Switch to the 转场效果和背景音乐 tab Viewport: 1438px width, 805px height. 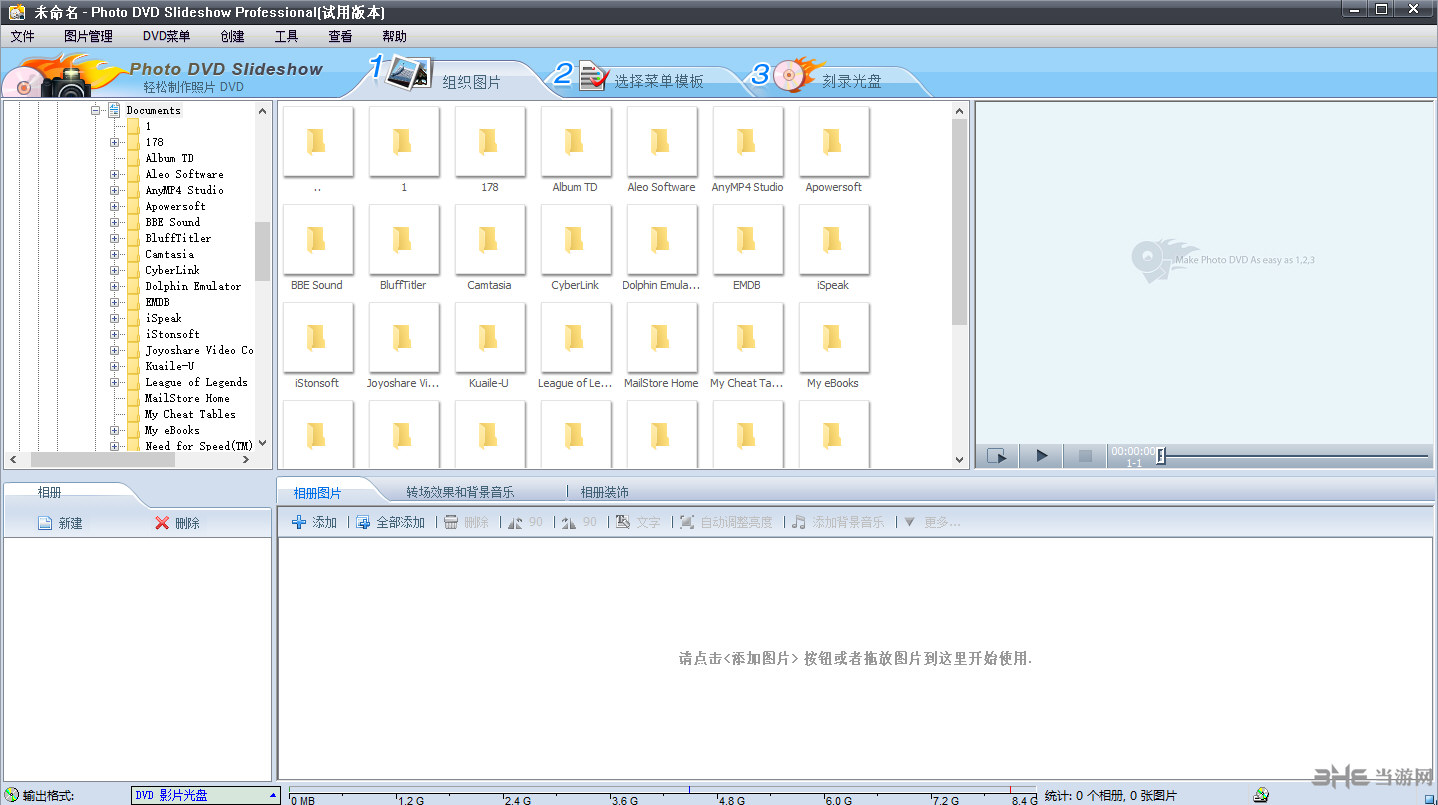click(460, 491)
